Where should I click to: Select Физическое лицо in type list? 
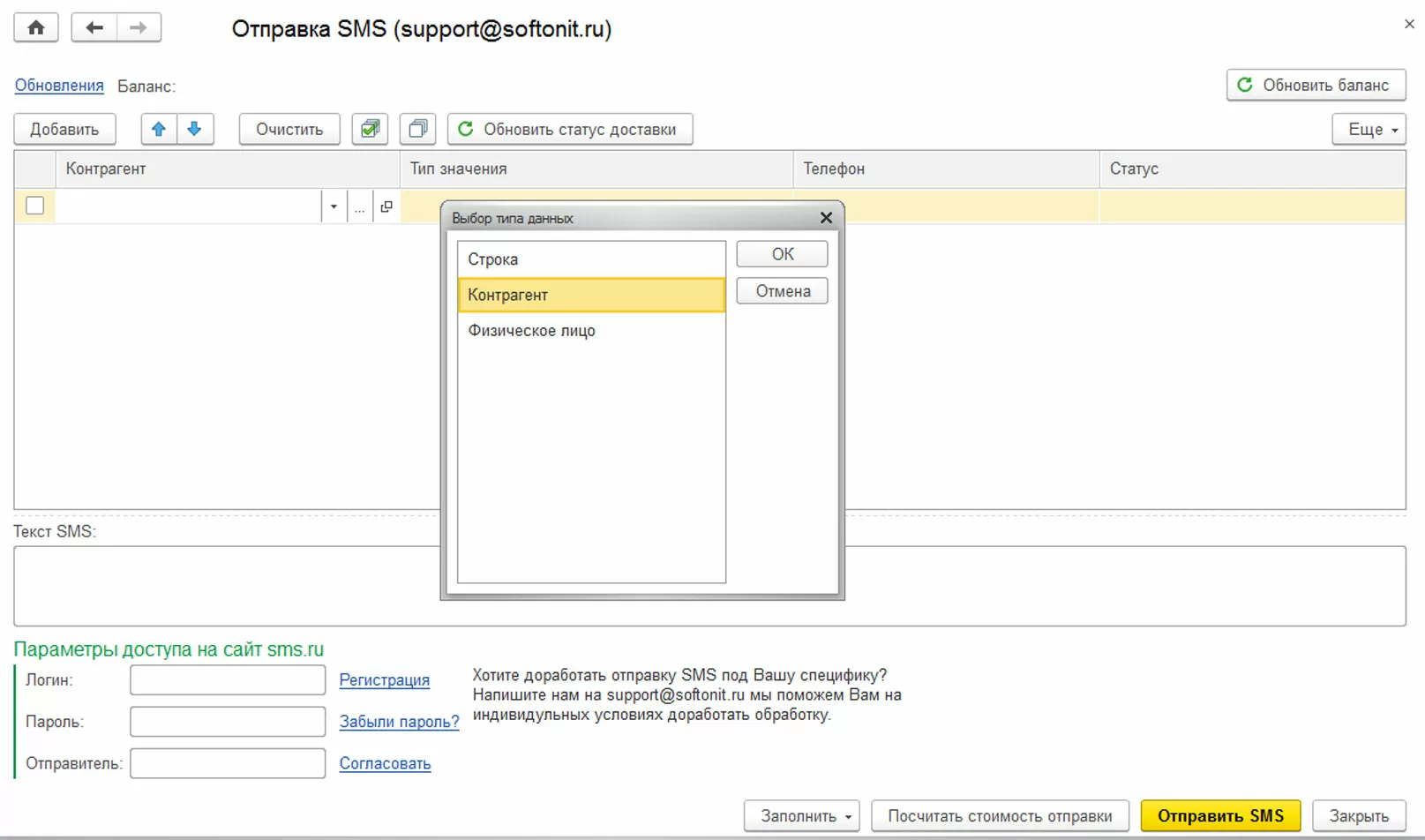(x=590, y=331)
